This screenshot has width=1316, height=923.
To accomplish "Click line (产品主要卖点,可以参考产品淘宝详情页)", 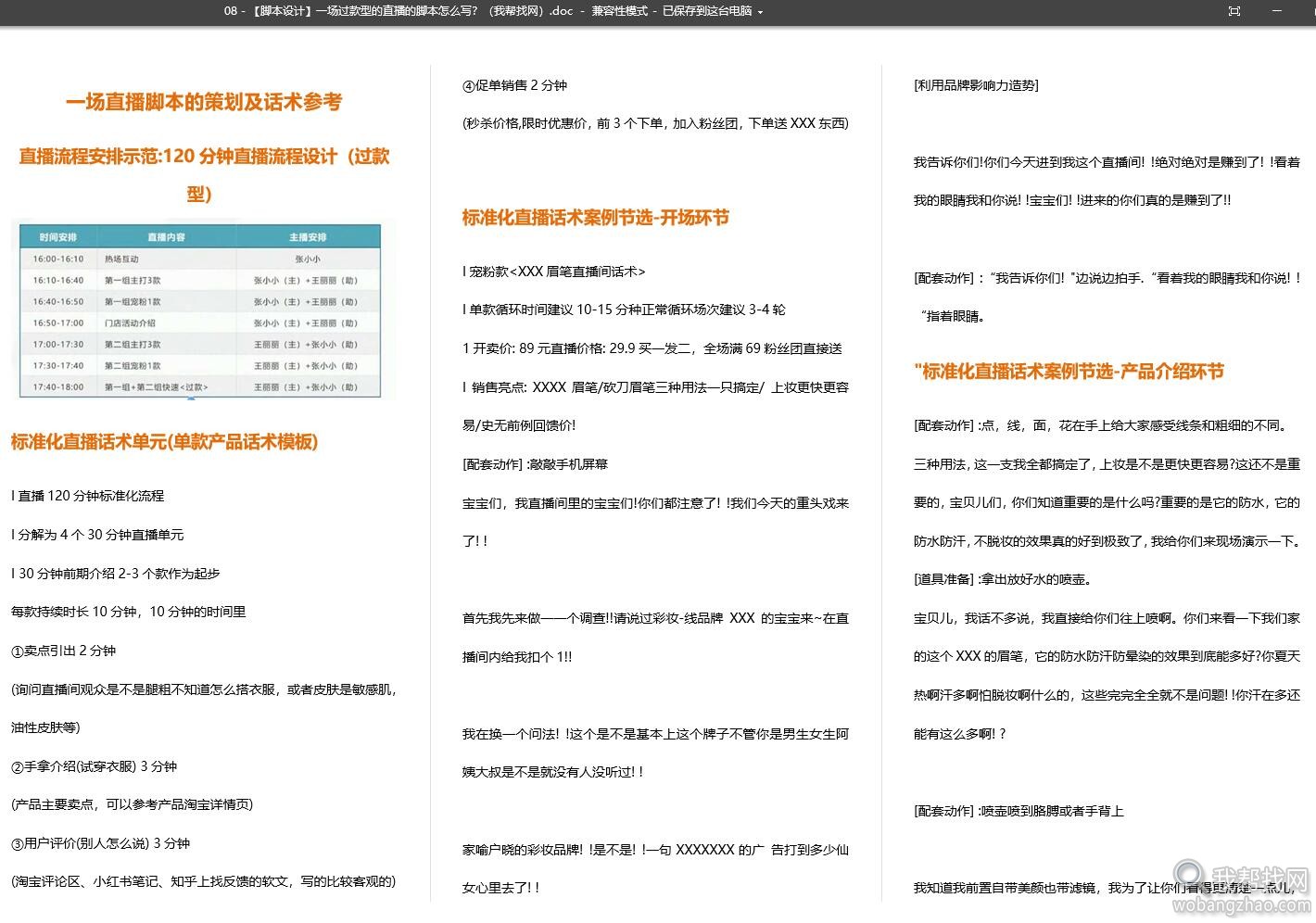I will (x=132, y=804).
